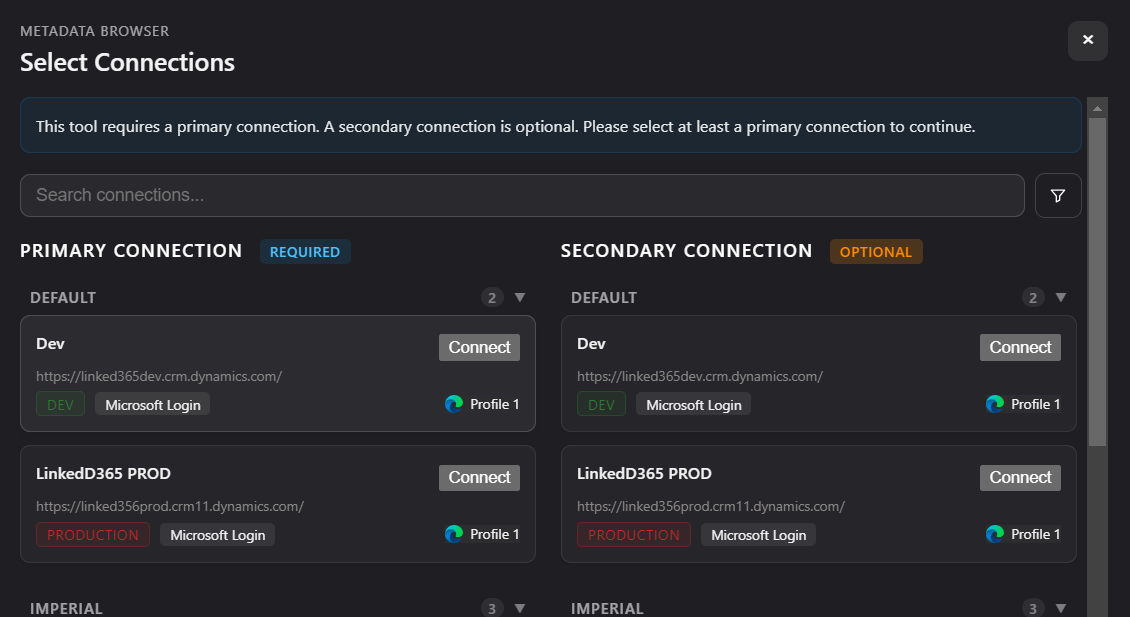The height and width of the screenshot is (617, 1130).
Task: Collapse secondary IMPERIAL group arrow
Action: click(x=1060, y=608)
